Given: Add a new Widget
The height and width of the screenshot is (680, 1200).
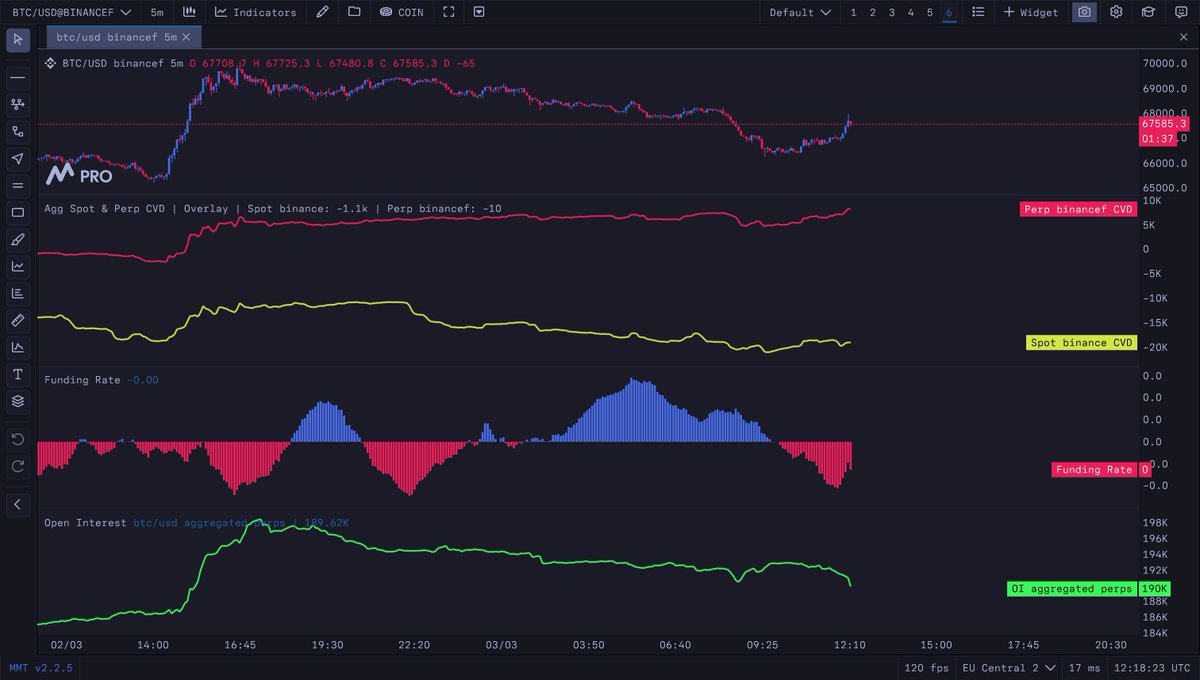Looking at the screenshot, I should [x=1030, y=12].
